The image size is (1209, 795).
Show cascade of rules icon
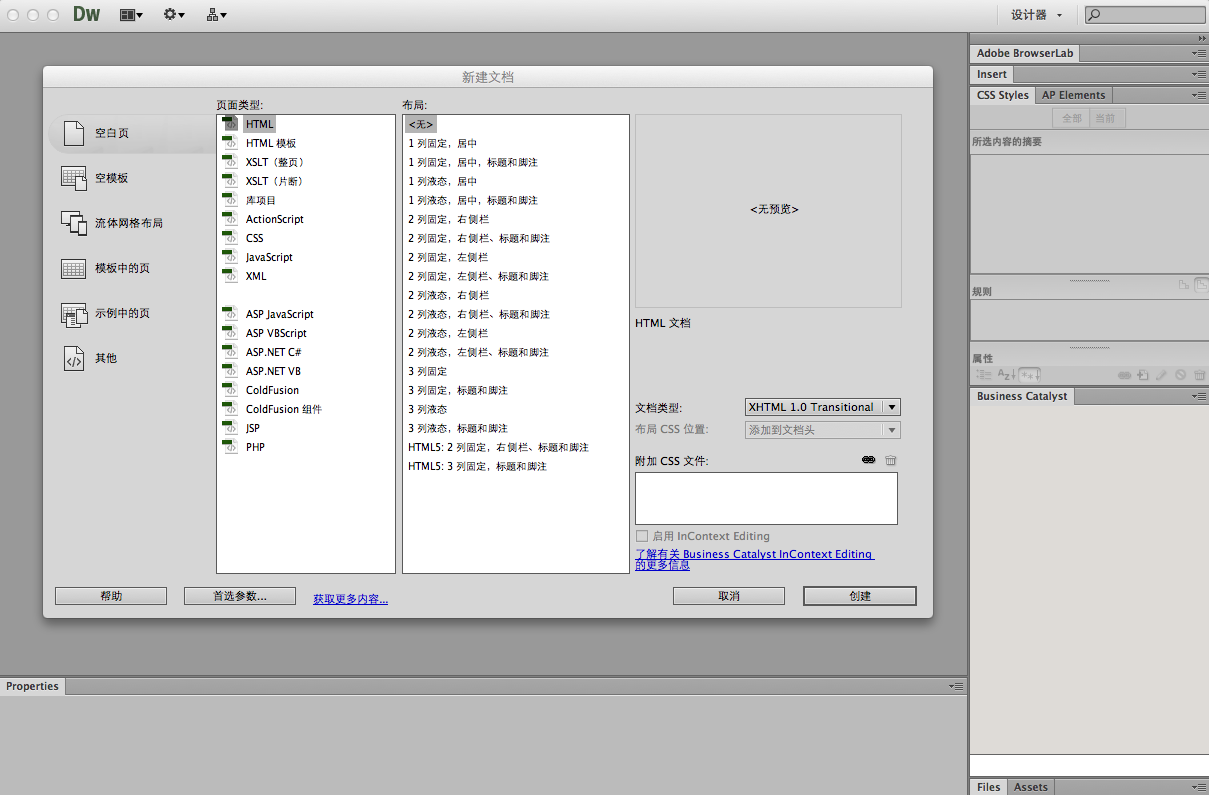coord(1201,285)
